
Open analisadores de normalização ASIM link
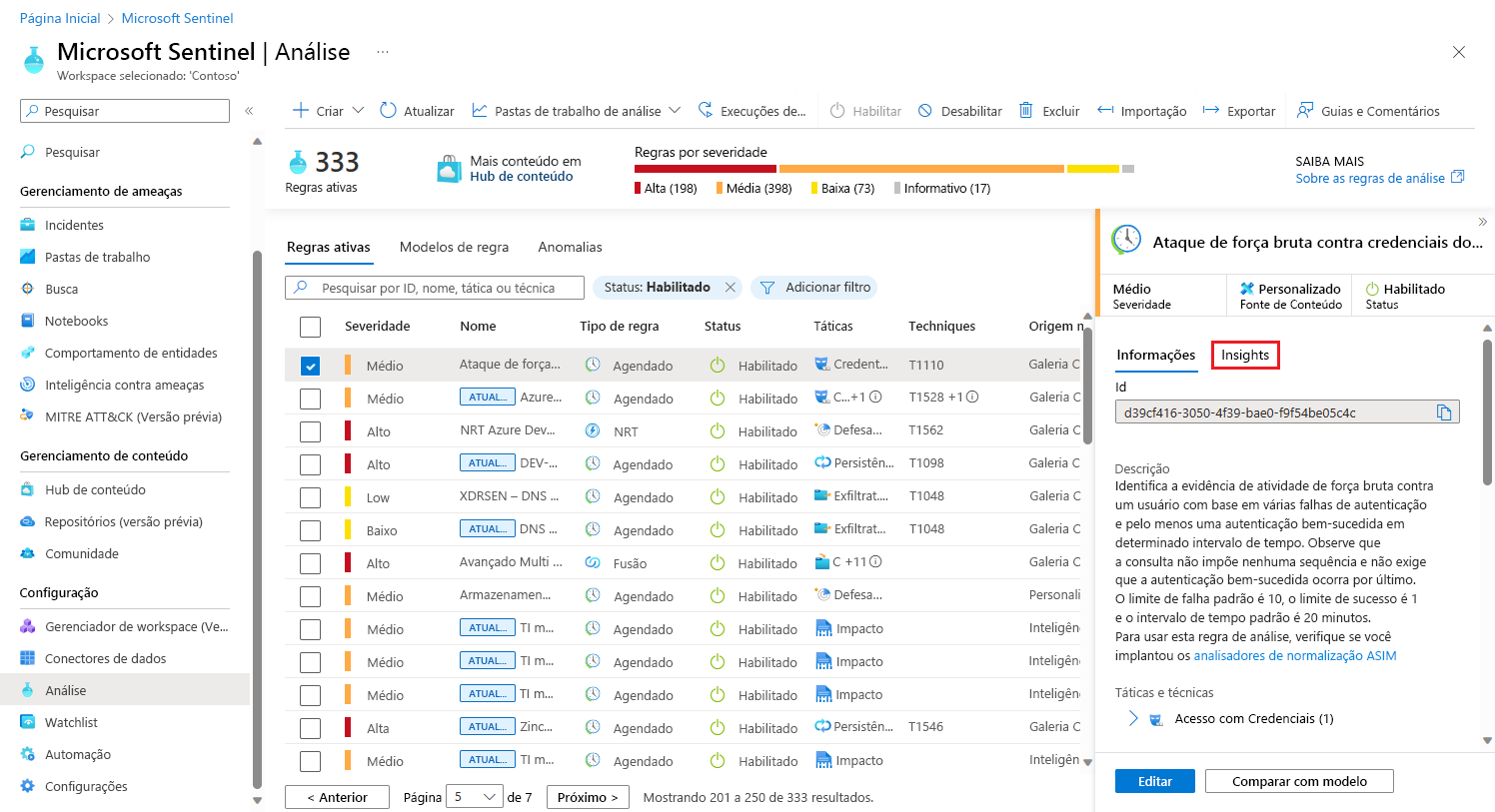click(1295, 656)
